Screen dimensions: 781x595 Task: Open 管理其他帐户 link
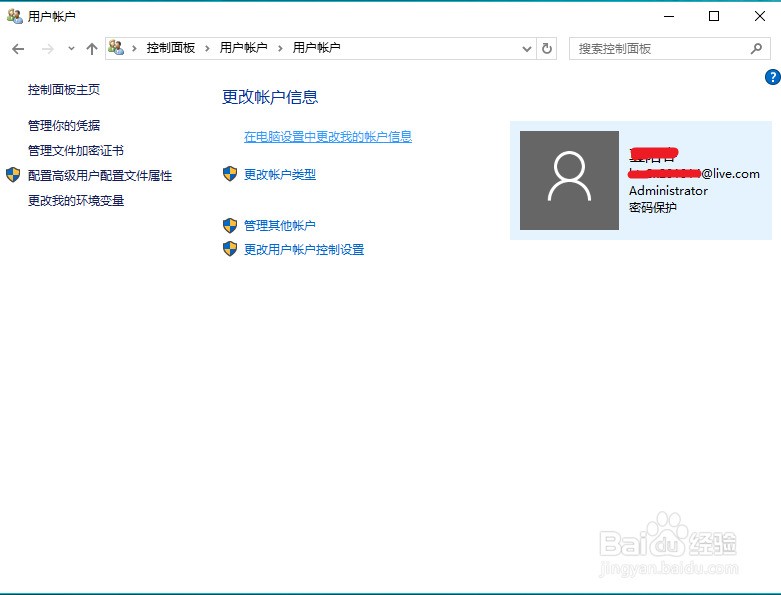point(280,226)
